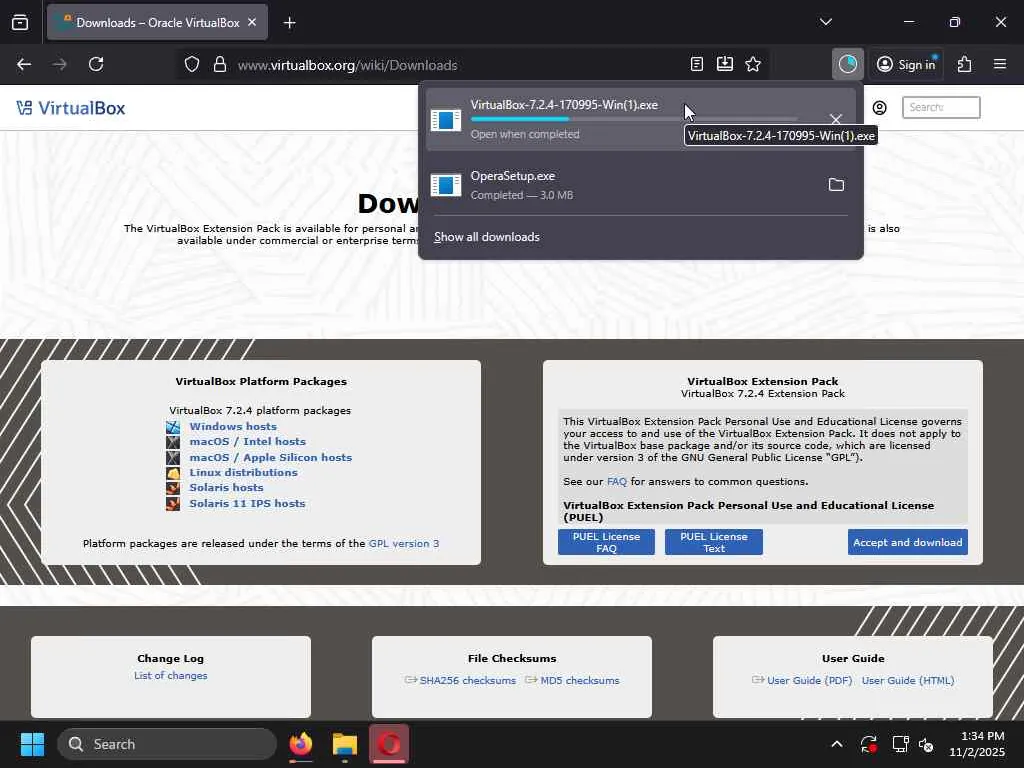Go to the VirtualBox logo home link
Image resolution: width=1024 pixels, height=768 pixels.
click(71, 108)
